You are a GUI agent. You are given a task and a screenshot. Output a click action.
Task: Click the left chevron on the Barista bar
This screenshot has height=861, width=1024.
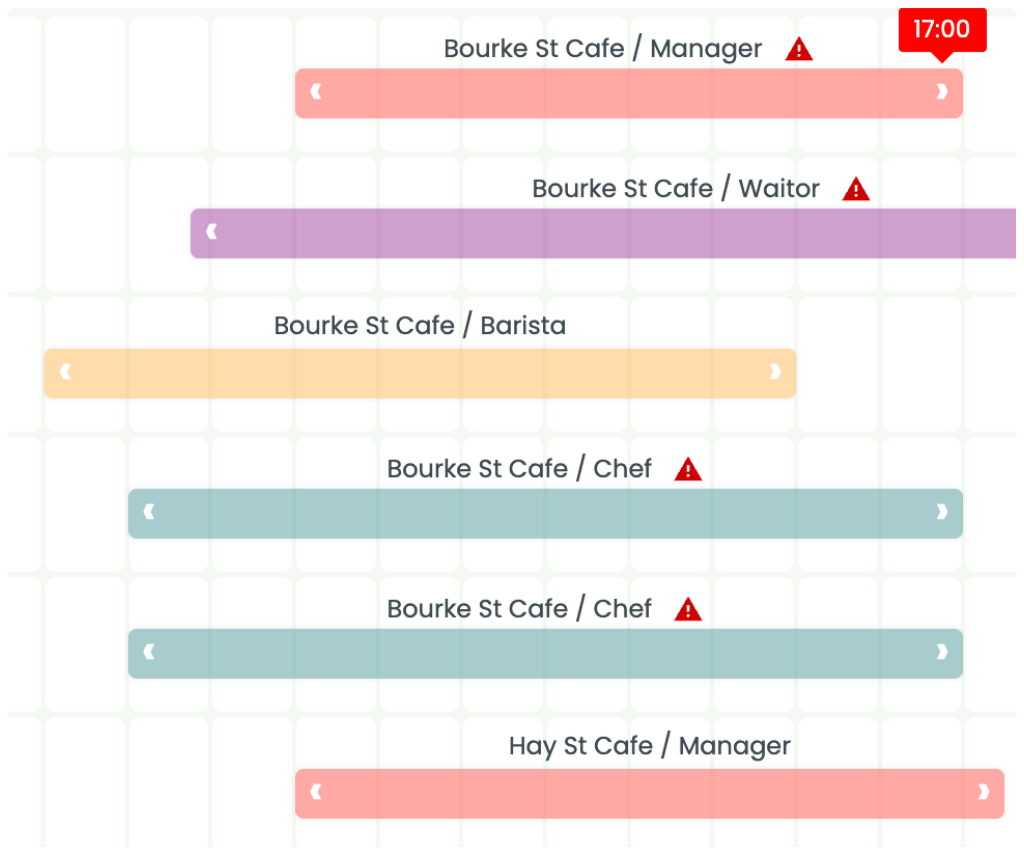pyautogui.click(x=63, y=372)
